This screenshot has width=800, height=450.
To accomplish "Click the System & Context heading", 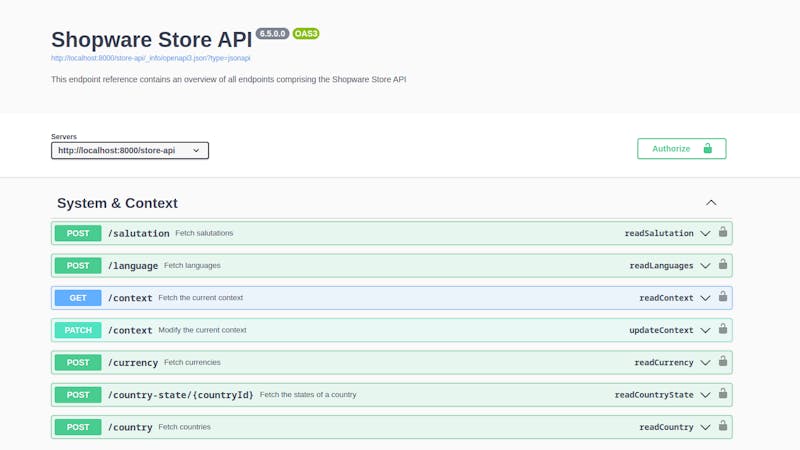I will 117,203.
